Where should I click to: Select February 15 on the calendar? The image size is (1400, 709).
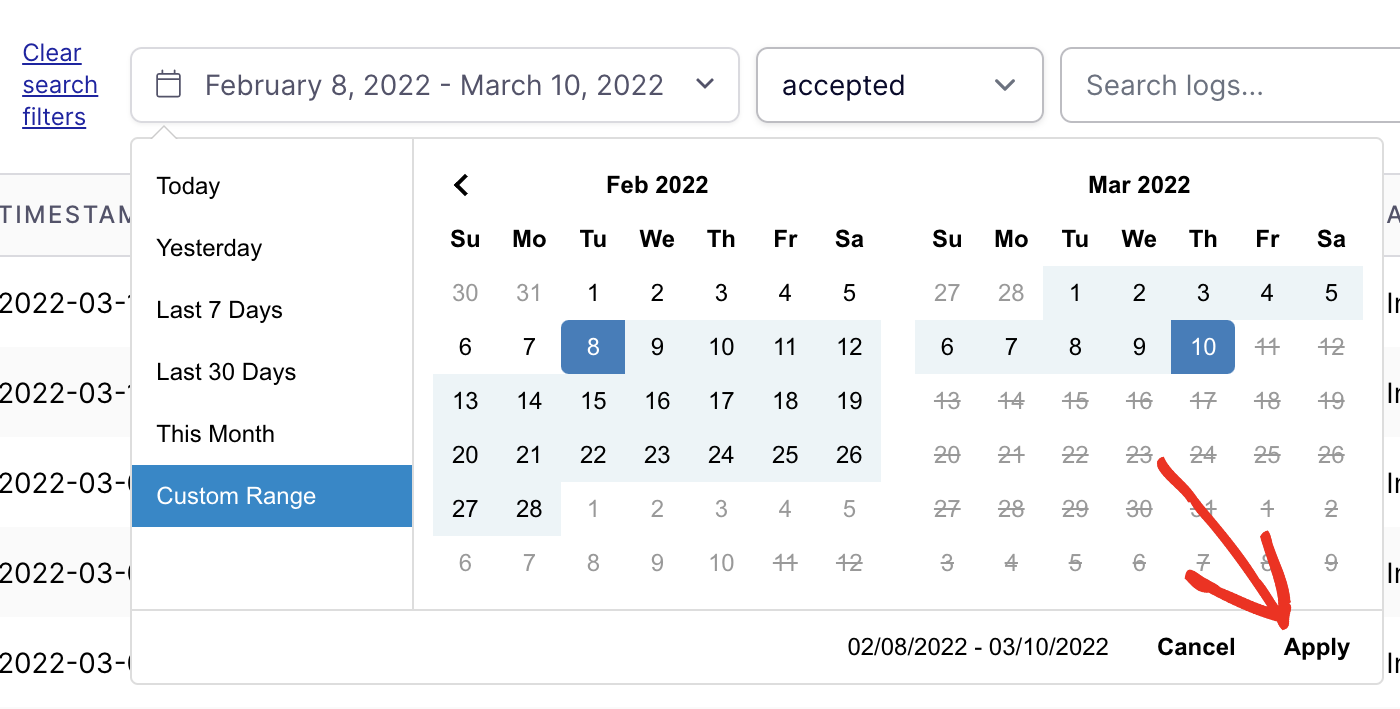593,400
